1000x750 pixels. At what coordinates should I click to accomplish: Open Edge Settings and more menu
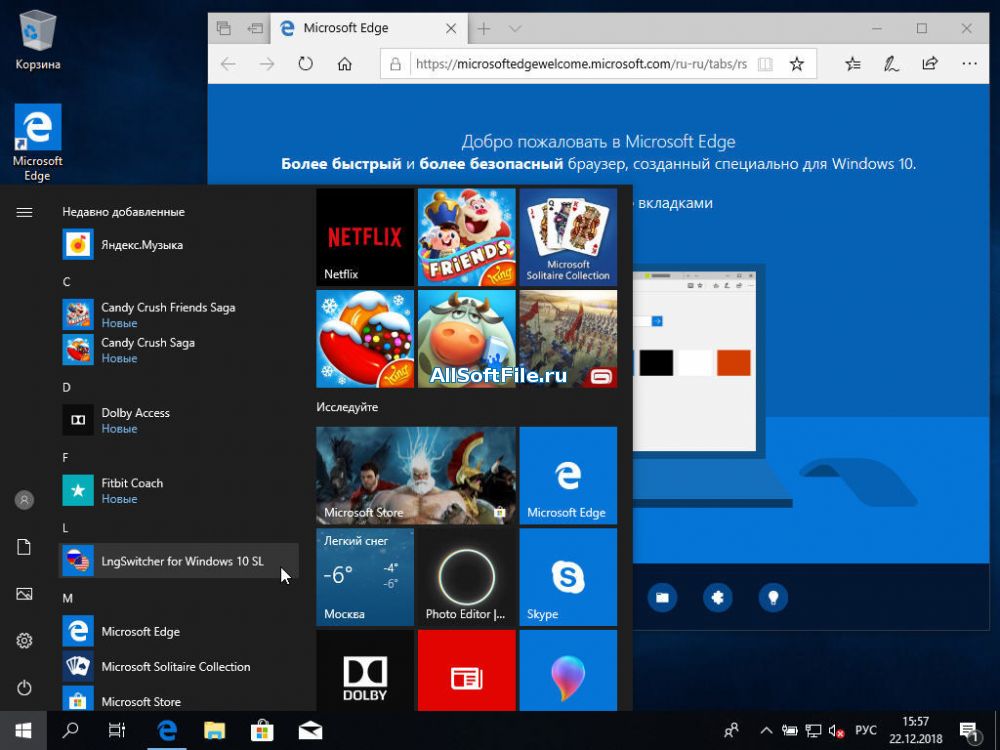(968, 64)
